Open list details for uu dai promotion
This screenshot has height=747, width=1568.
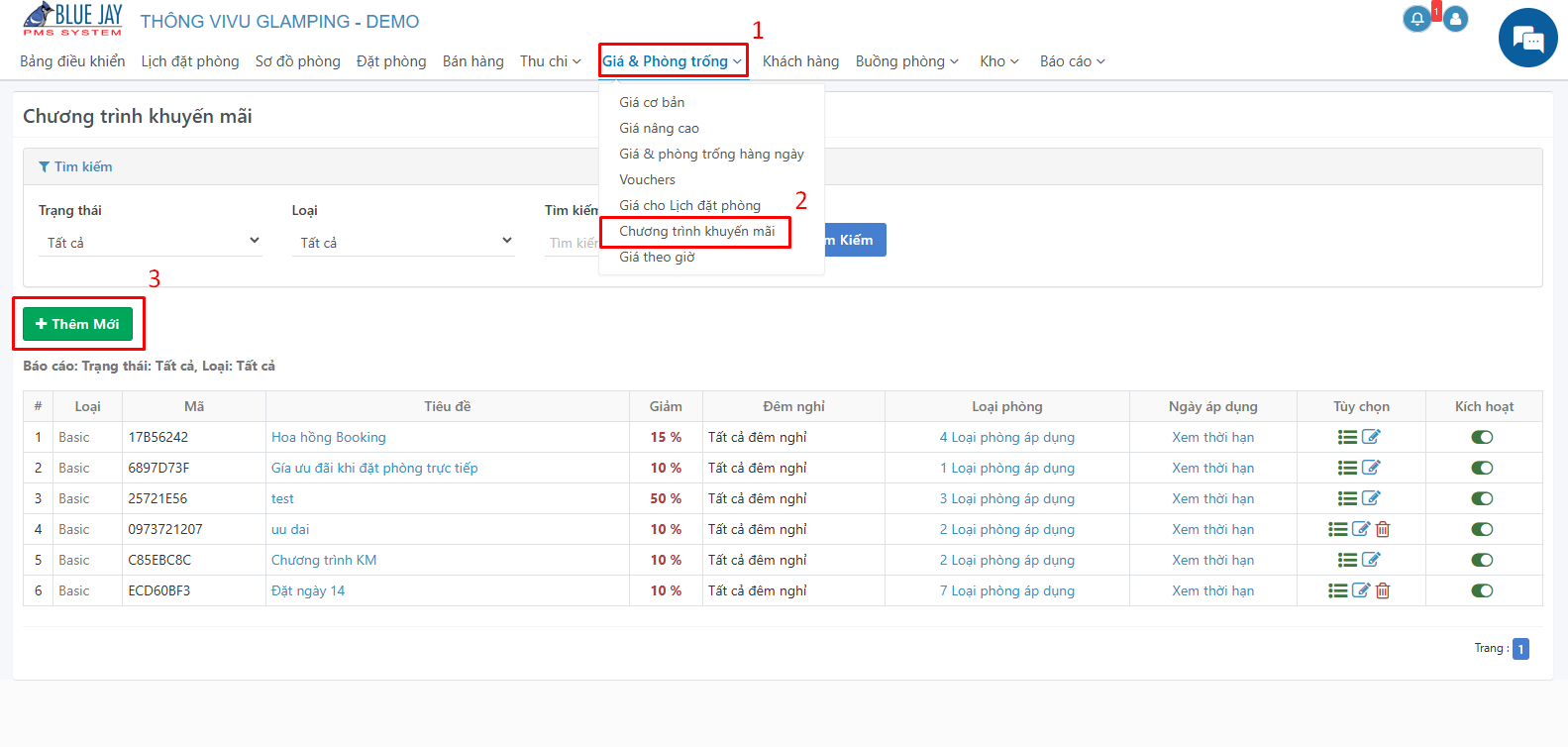coord(1338,529)
